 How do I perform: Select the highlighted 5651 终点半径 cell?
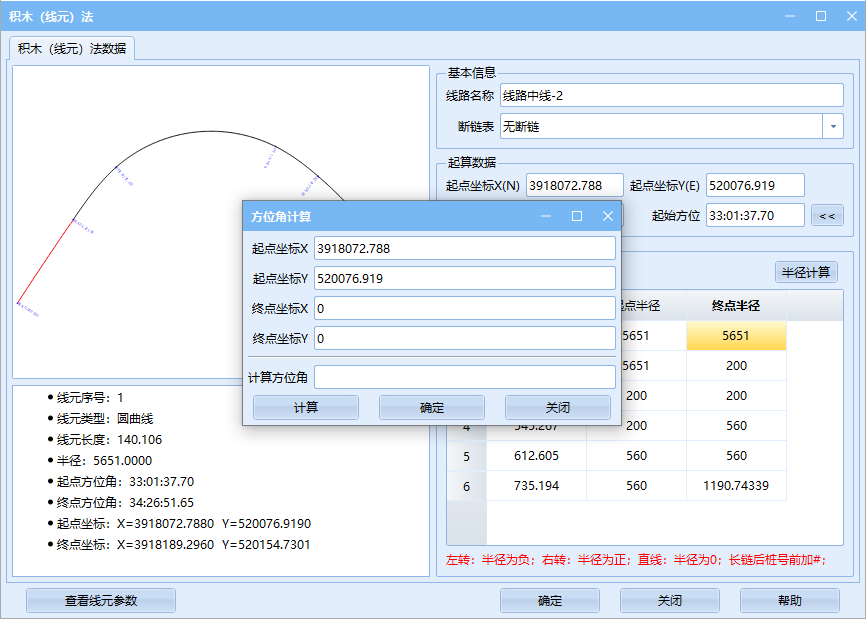click(736, 336)
